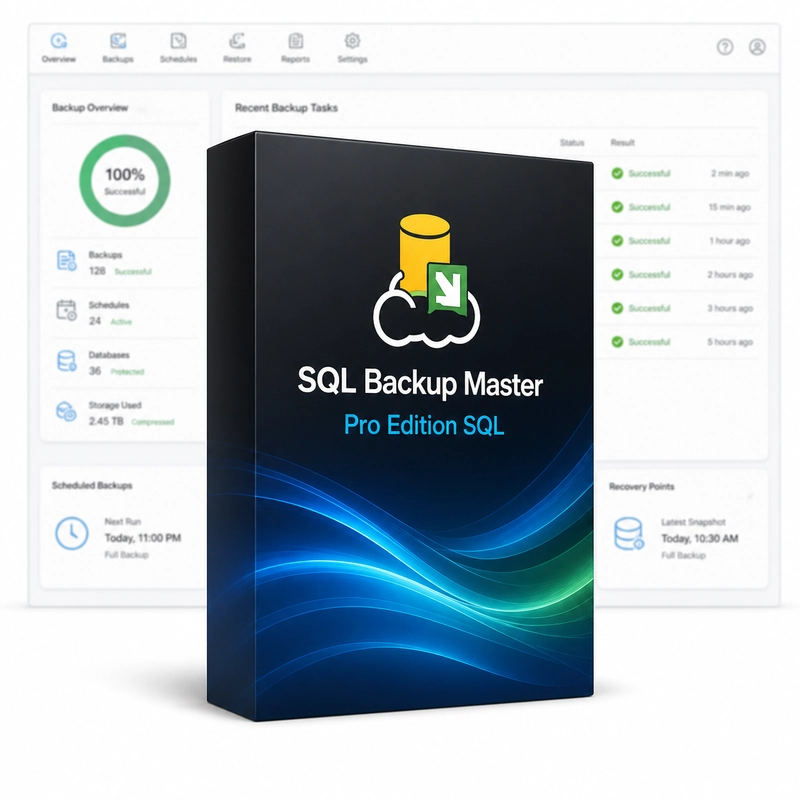Click the 'Protected' databases label
Screen dimensions: 800x800
(x=128, y=371)
